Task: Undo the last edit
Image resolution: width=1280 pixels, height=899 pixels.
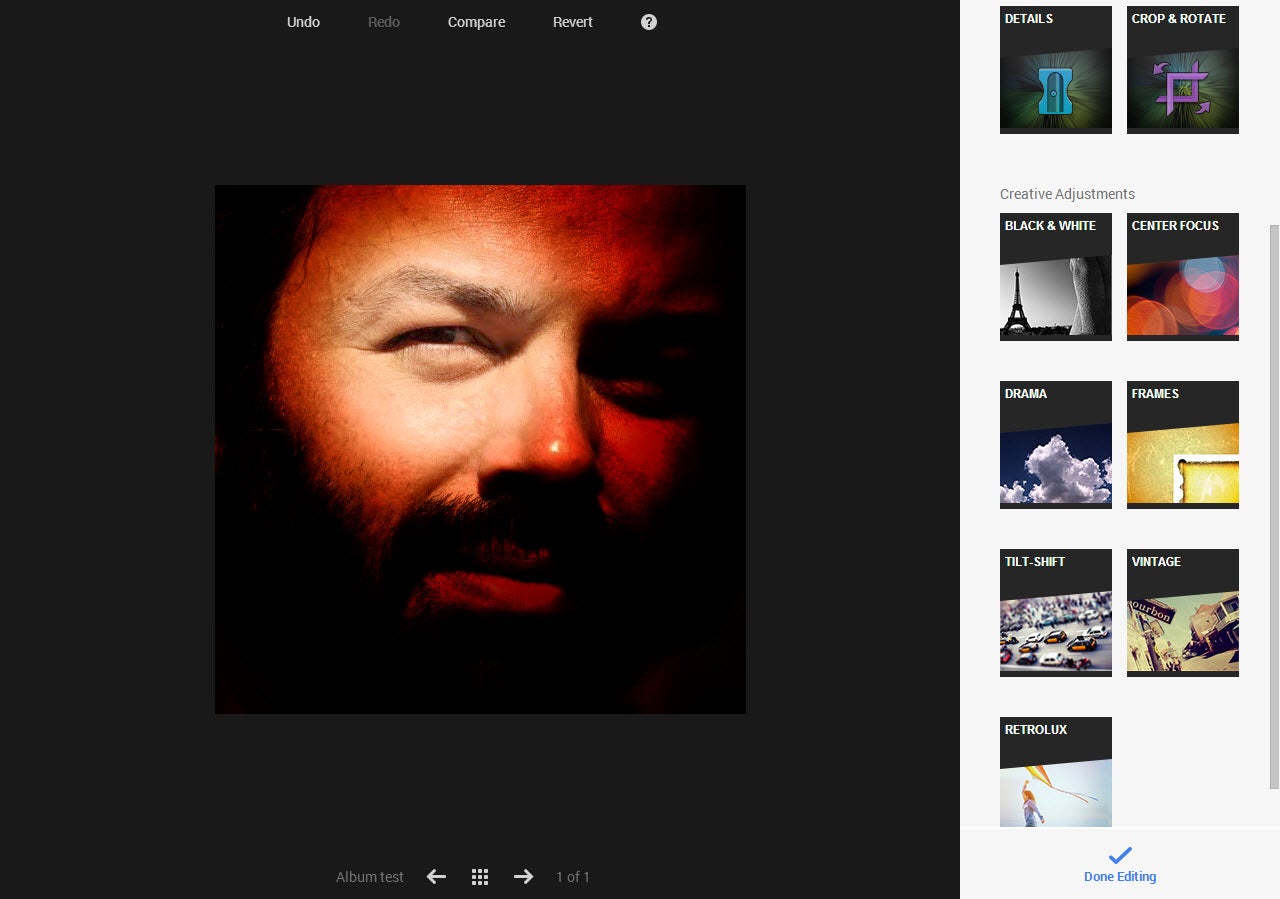Action: coord(303,22)
